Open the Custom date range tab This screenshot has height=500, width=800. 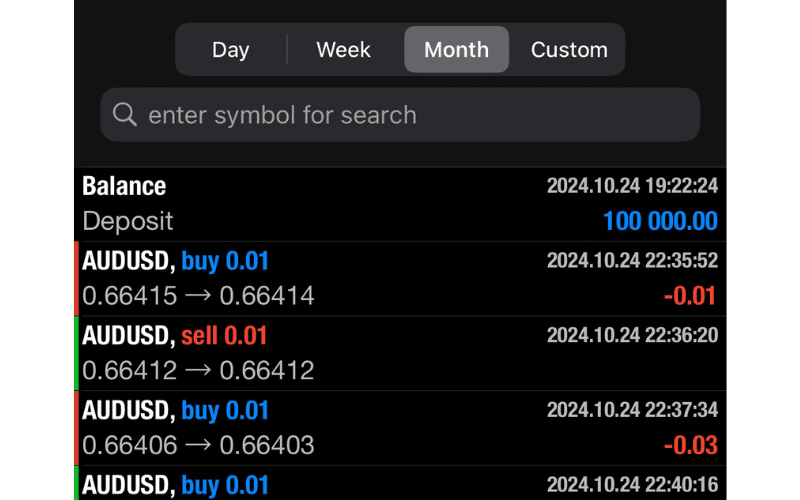[569, 50]
